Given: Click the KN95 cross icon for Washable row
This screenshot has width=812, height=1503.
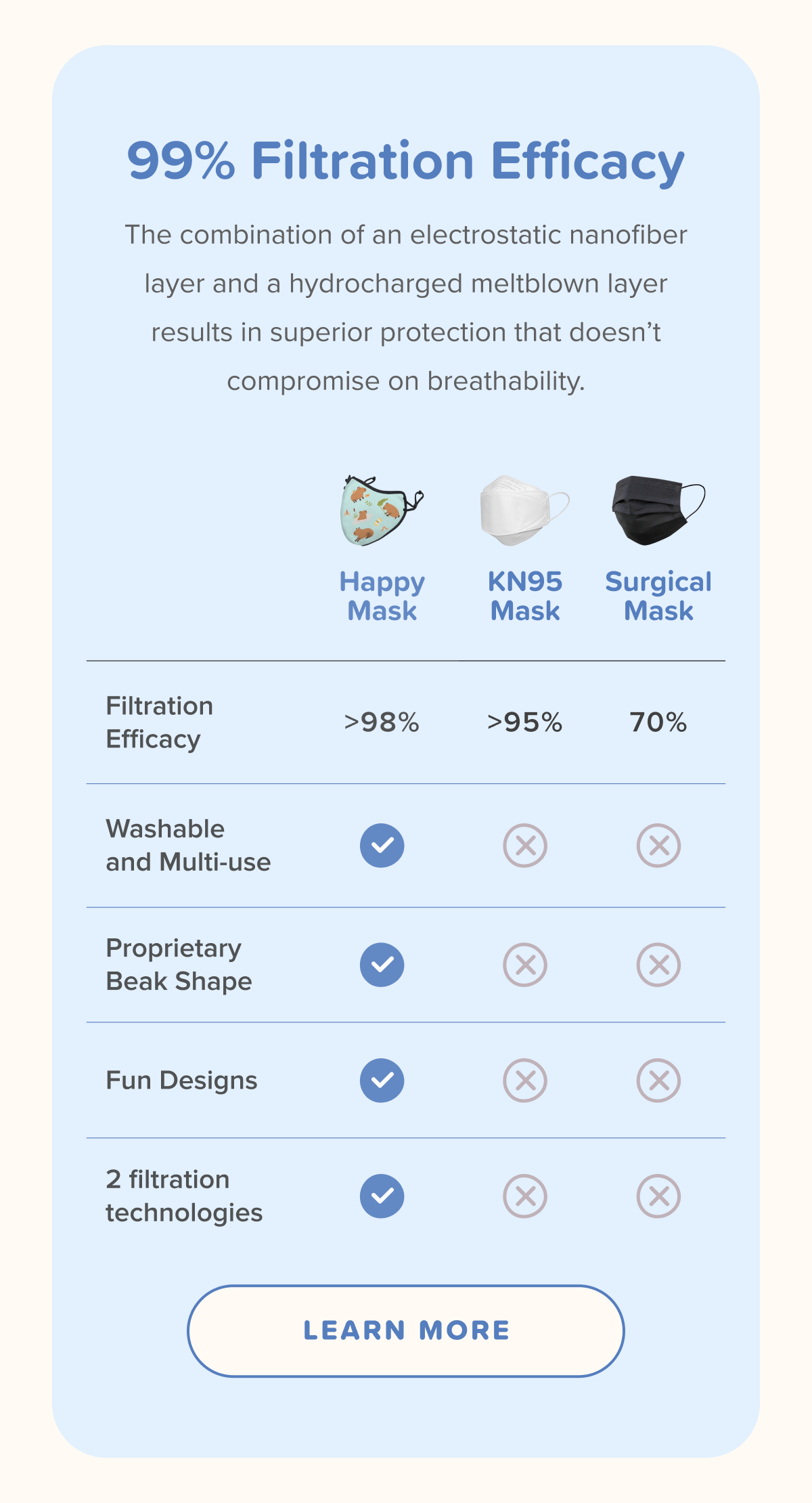Looking at the screenshot, I should (x=525, y=846).
